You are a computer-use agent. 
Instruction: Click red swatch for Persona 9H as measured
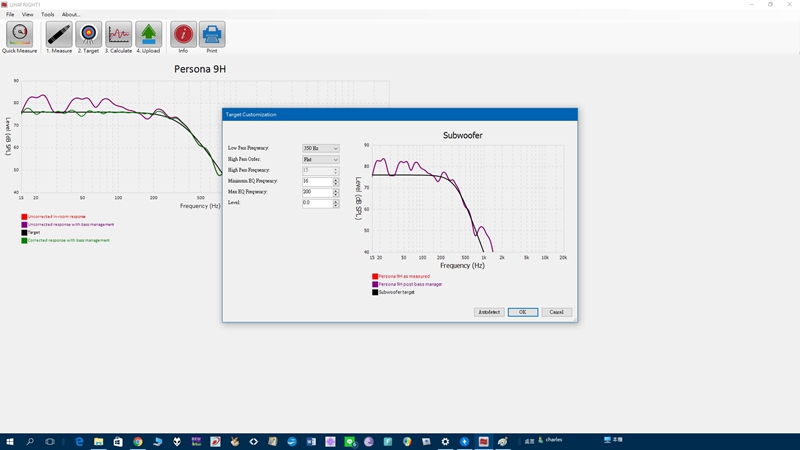[x=375, y=276]
